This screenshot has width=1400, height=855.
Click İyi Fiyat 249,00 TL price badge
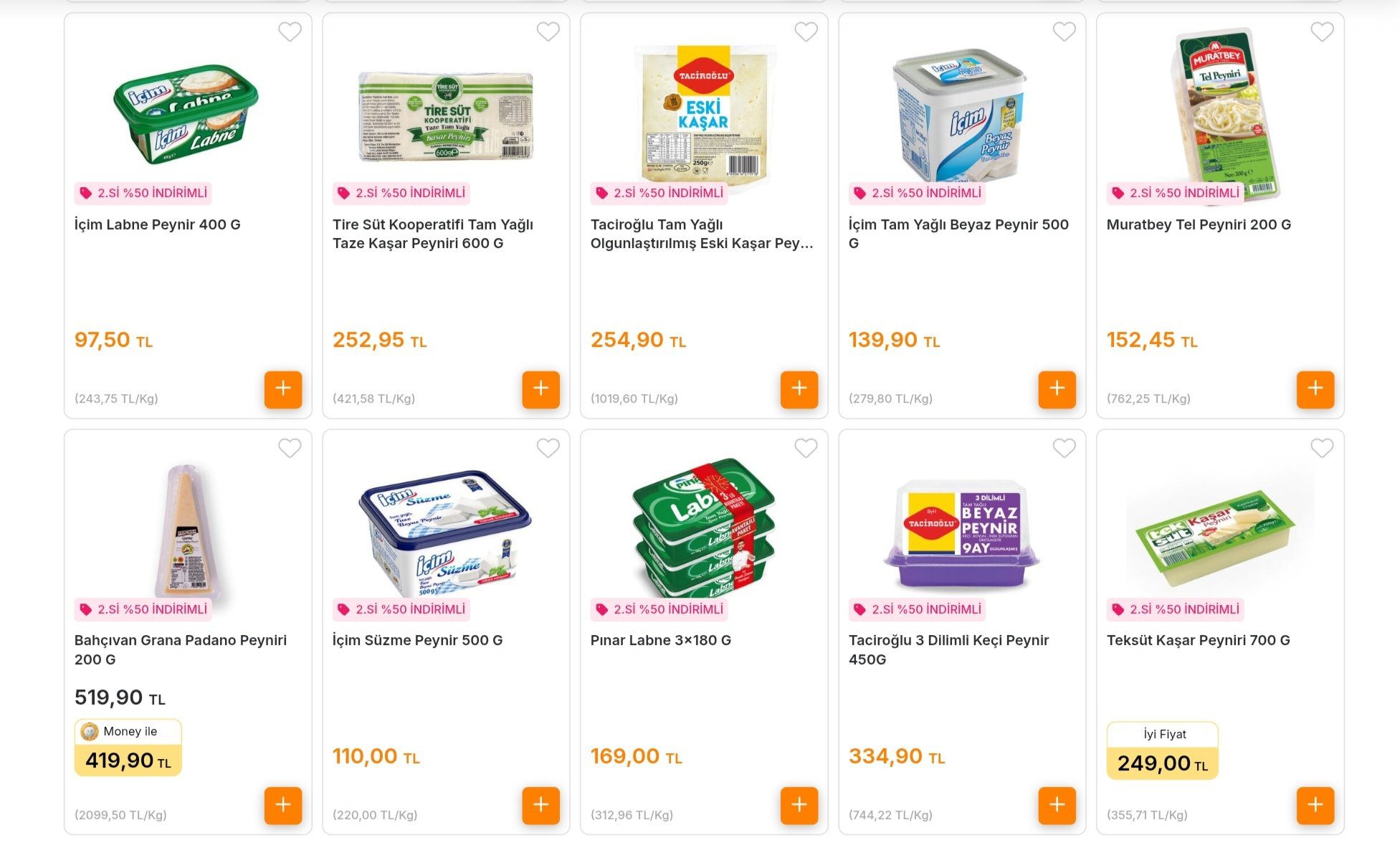coord(1162,751)
